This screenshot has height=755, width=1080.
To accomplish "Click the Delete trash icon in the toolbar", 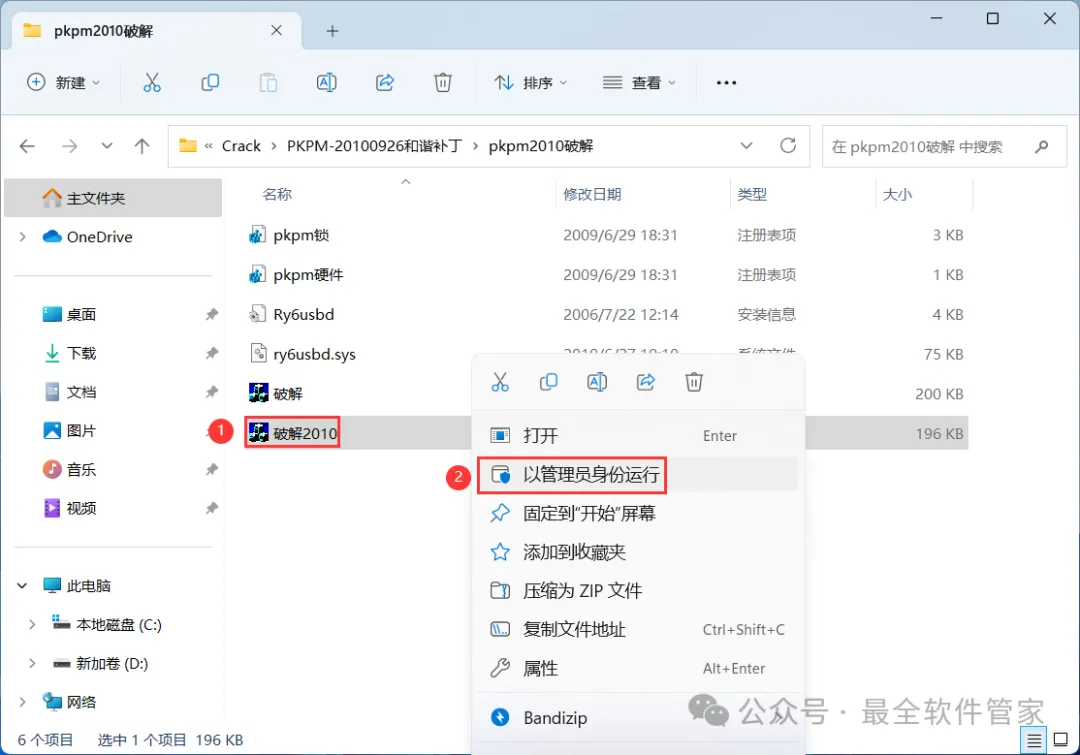I will click(443, 83).
